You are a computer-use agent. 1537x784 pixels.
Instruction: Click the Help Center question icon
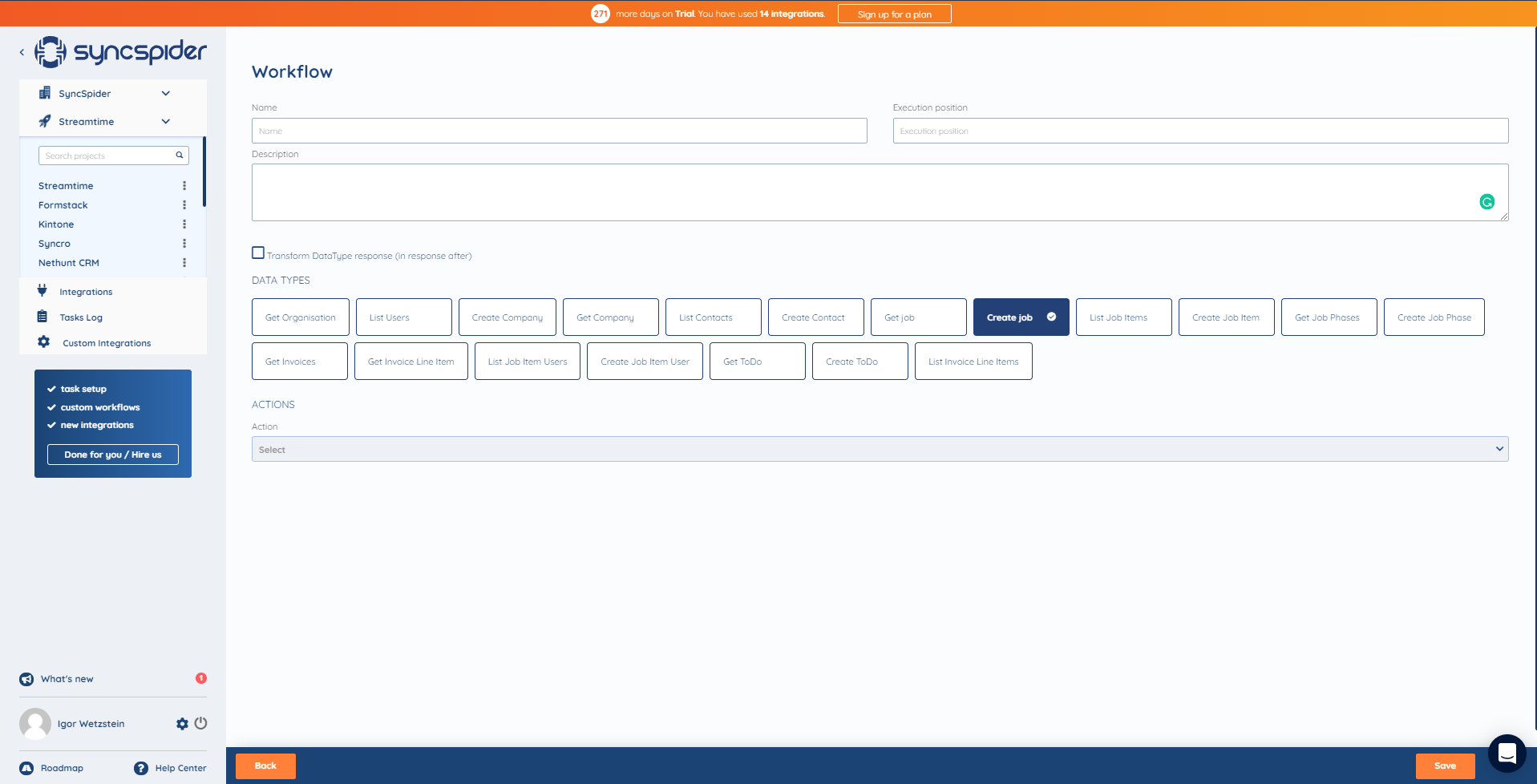coord(141,768)
